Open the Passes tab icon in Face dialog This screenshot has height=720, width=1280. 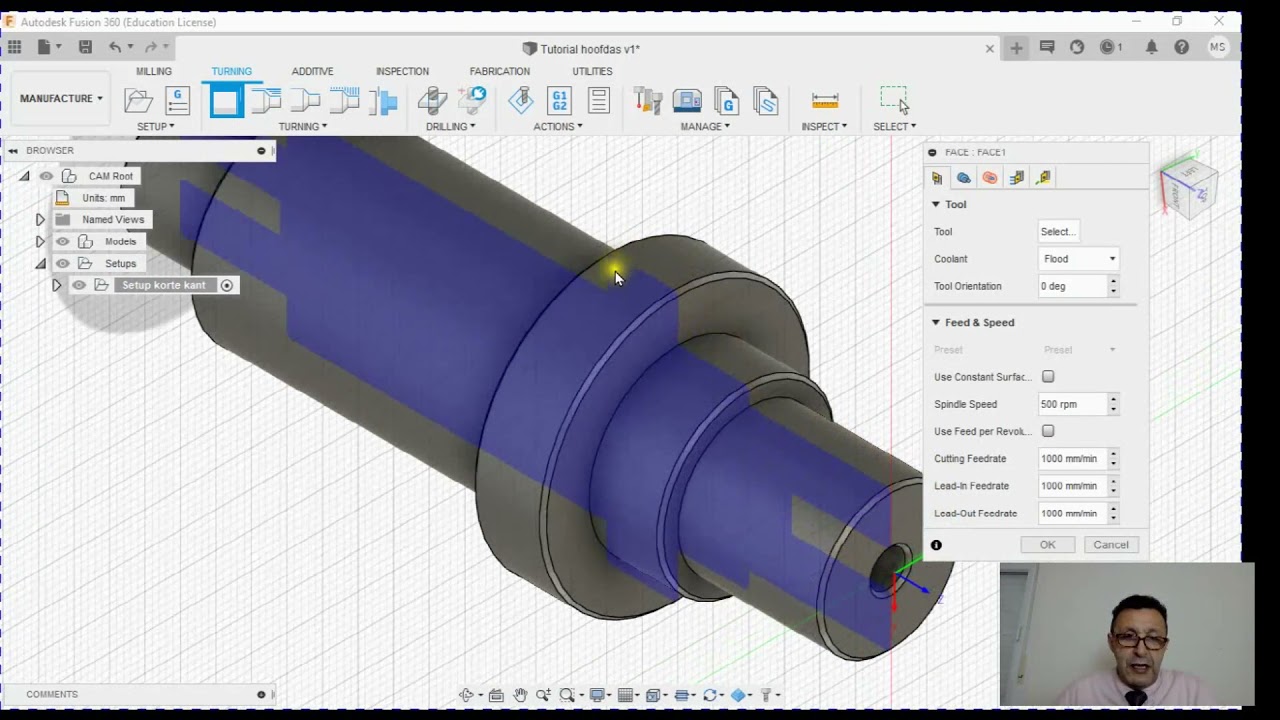1017,178
